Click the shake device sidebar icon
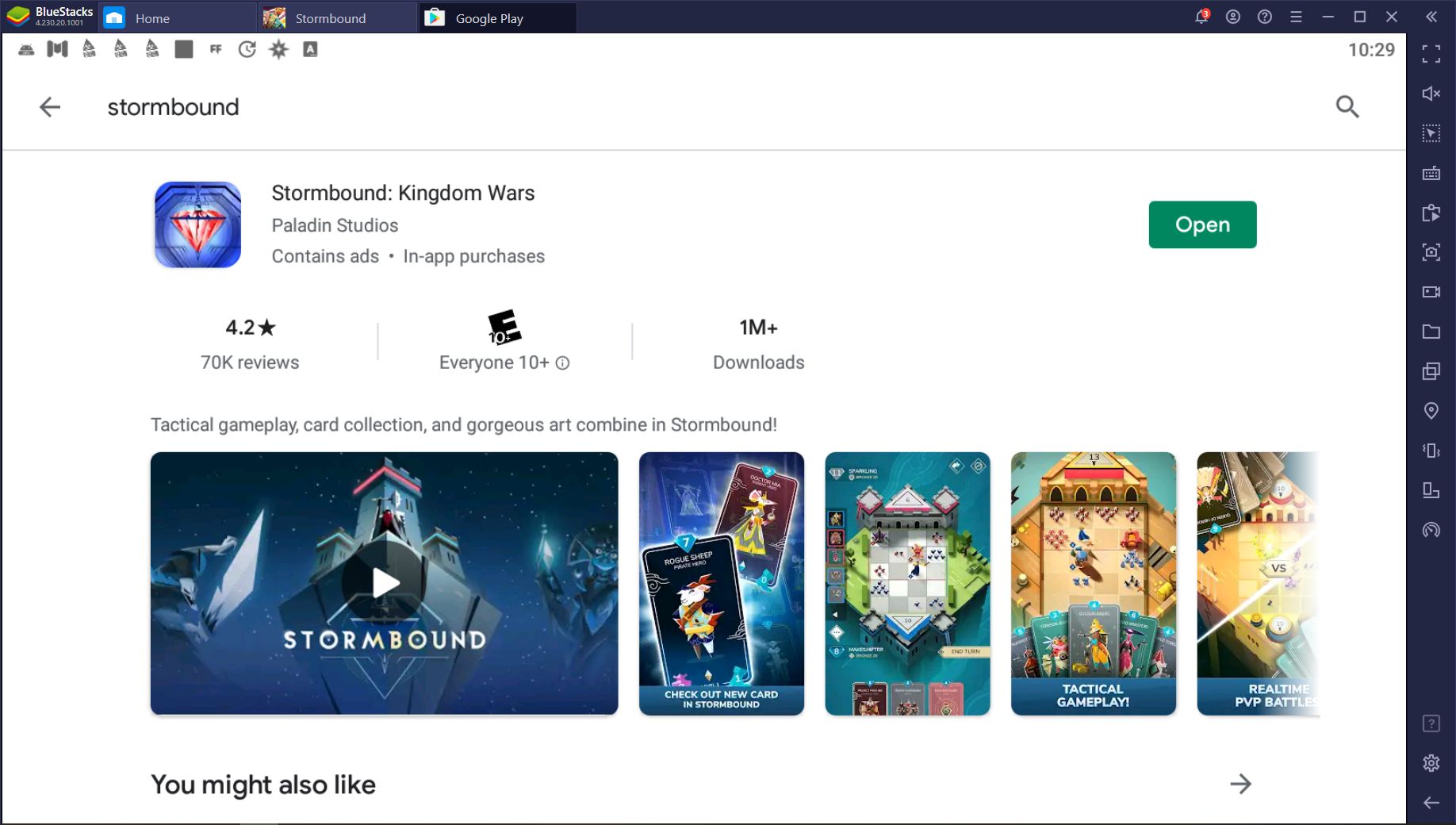This screenshot has height=825, width=1456. pyautogui.click(x=1431, y=451)
